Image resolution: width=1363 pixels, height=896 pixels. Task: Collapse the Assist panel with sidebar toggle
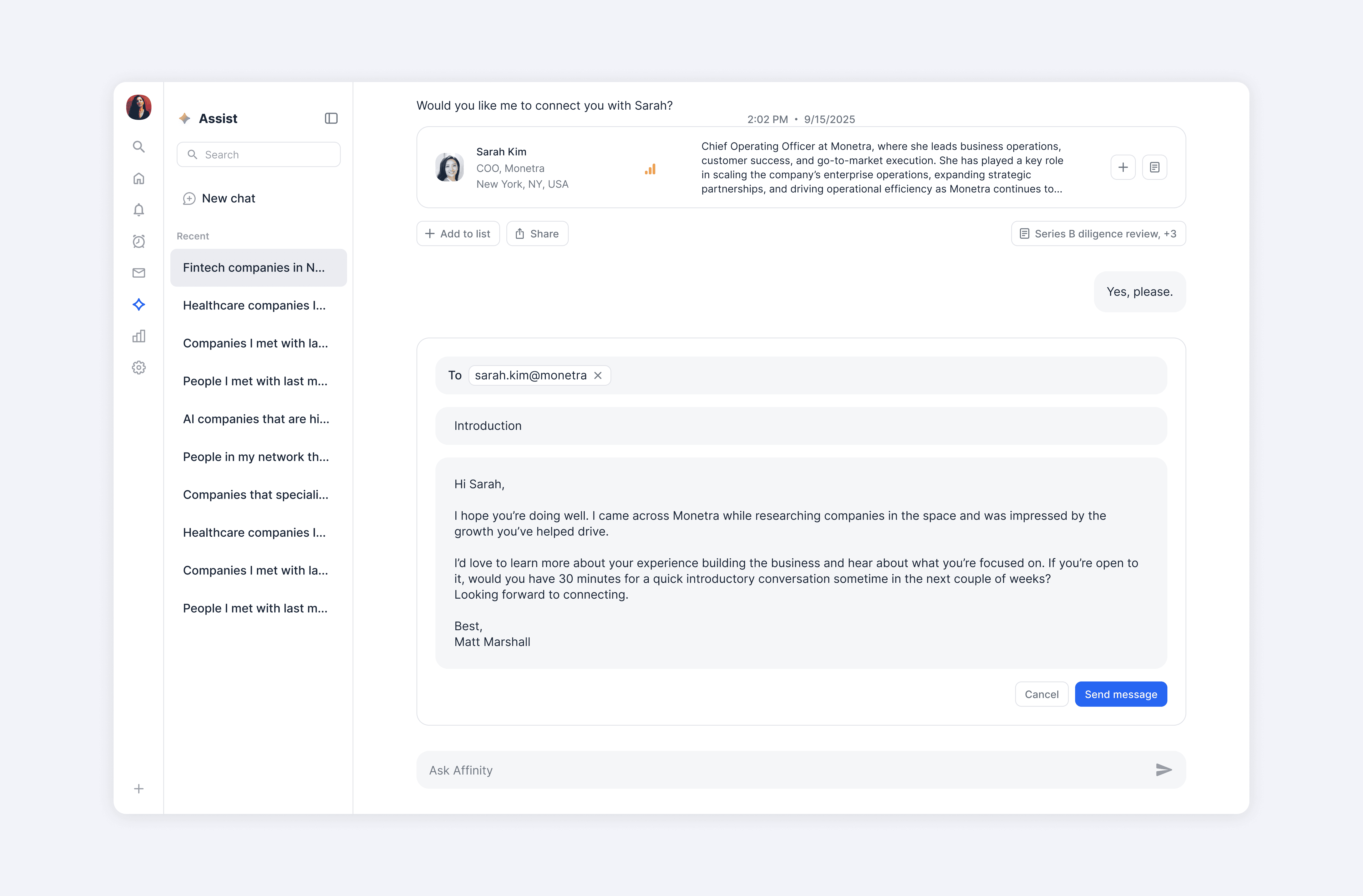[x=331, y=119]
